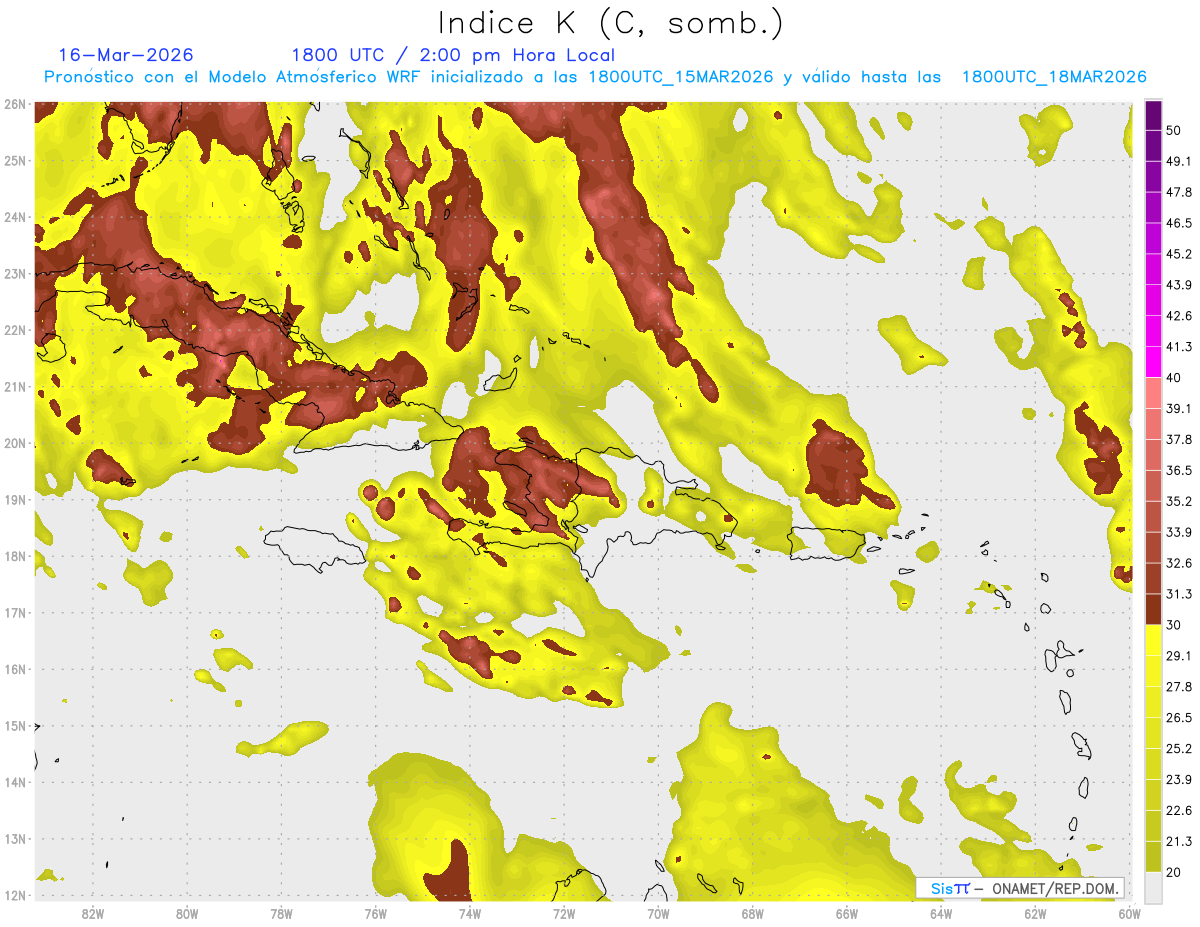Click colorbar value 30
Viewport: 1200px width, 927px height.
point(1173,625)
